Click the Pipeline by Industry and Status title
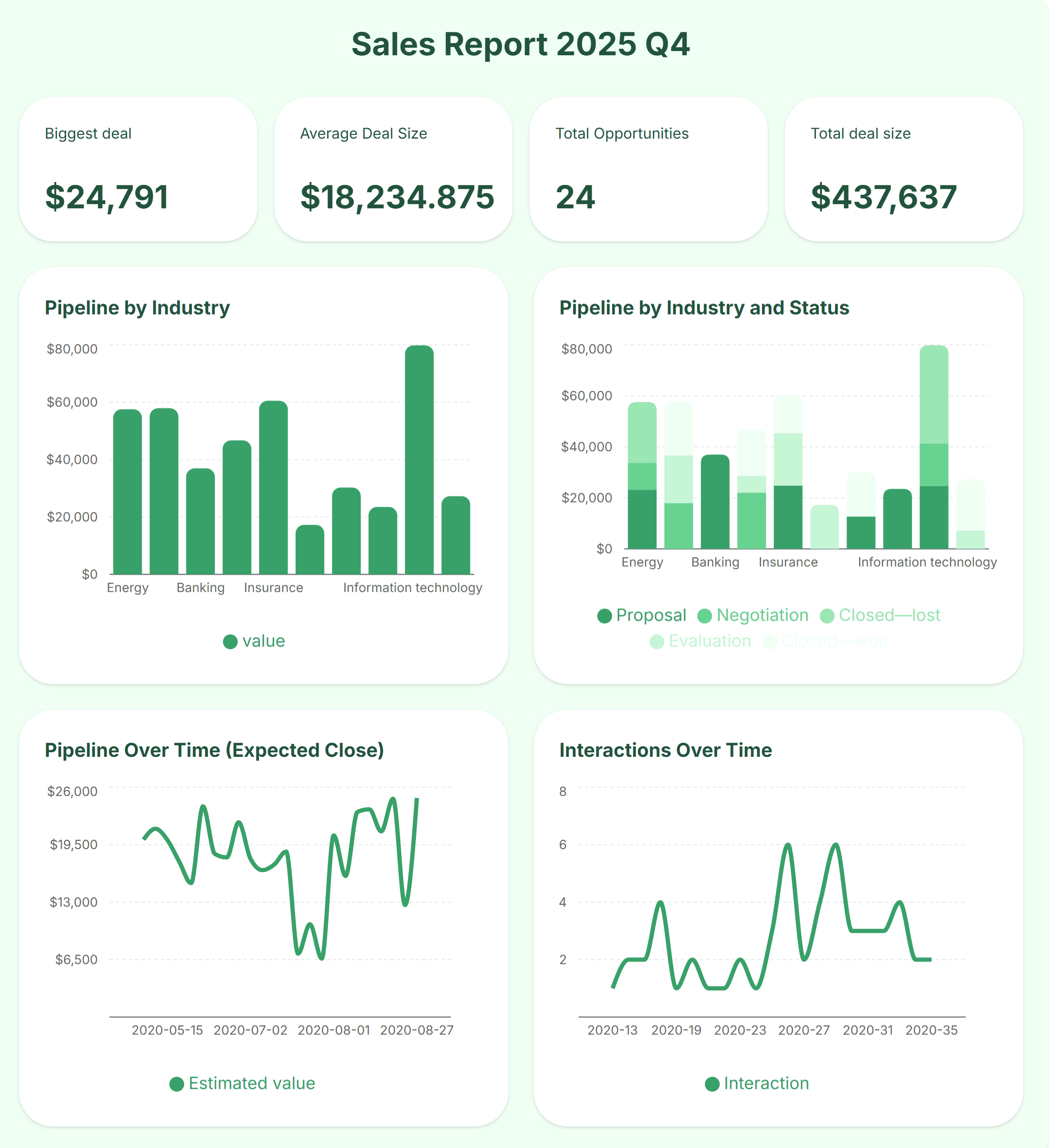 pos(704,307)
